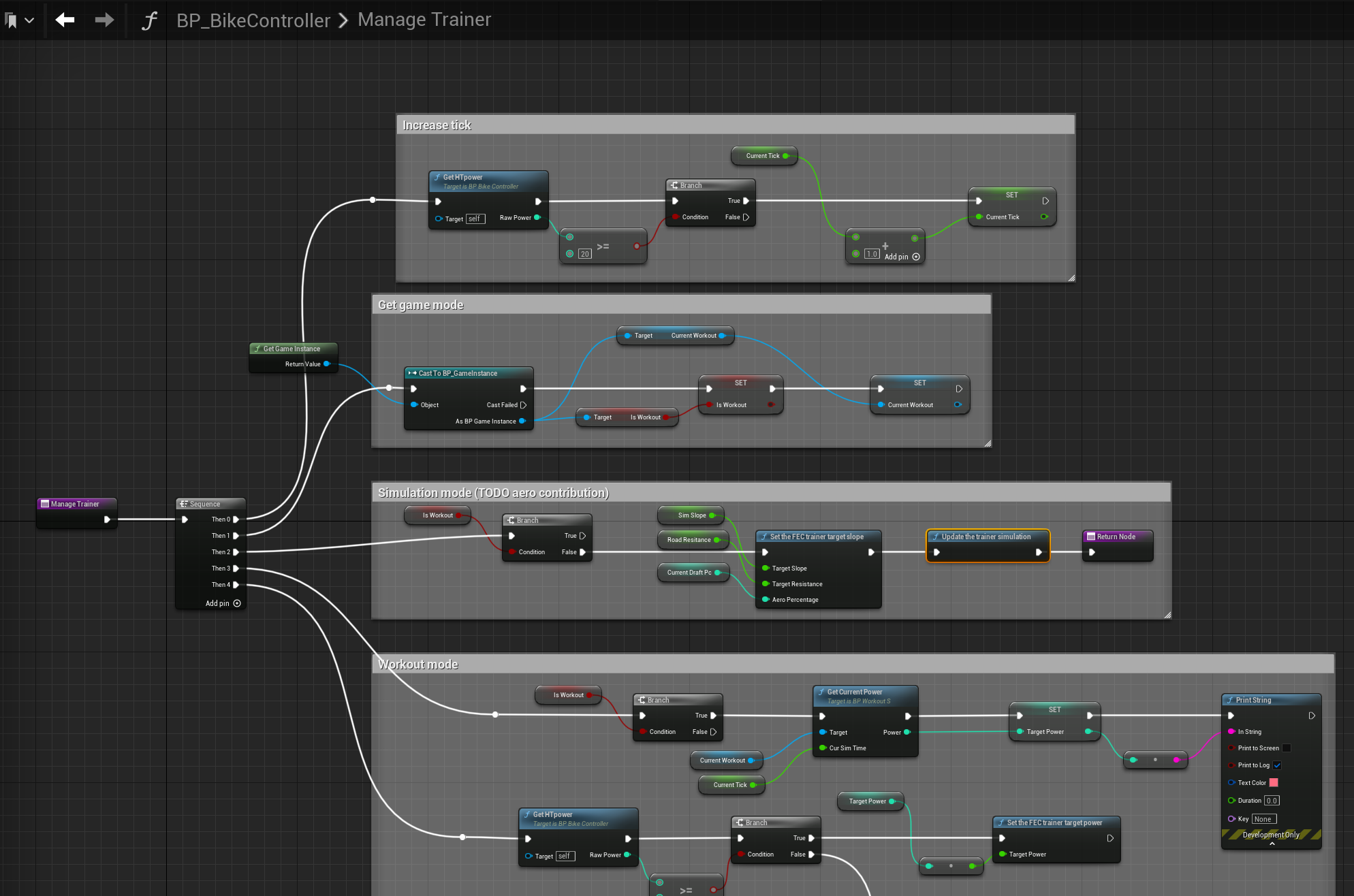Select the Manage Trainer entry node
This screenshot has width=1354, height=896.
pyautogui.click(x=76, y=512)
